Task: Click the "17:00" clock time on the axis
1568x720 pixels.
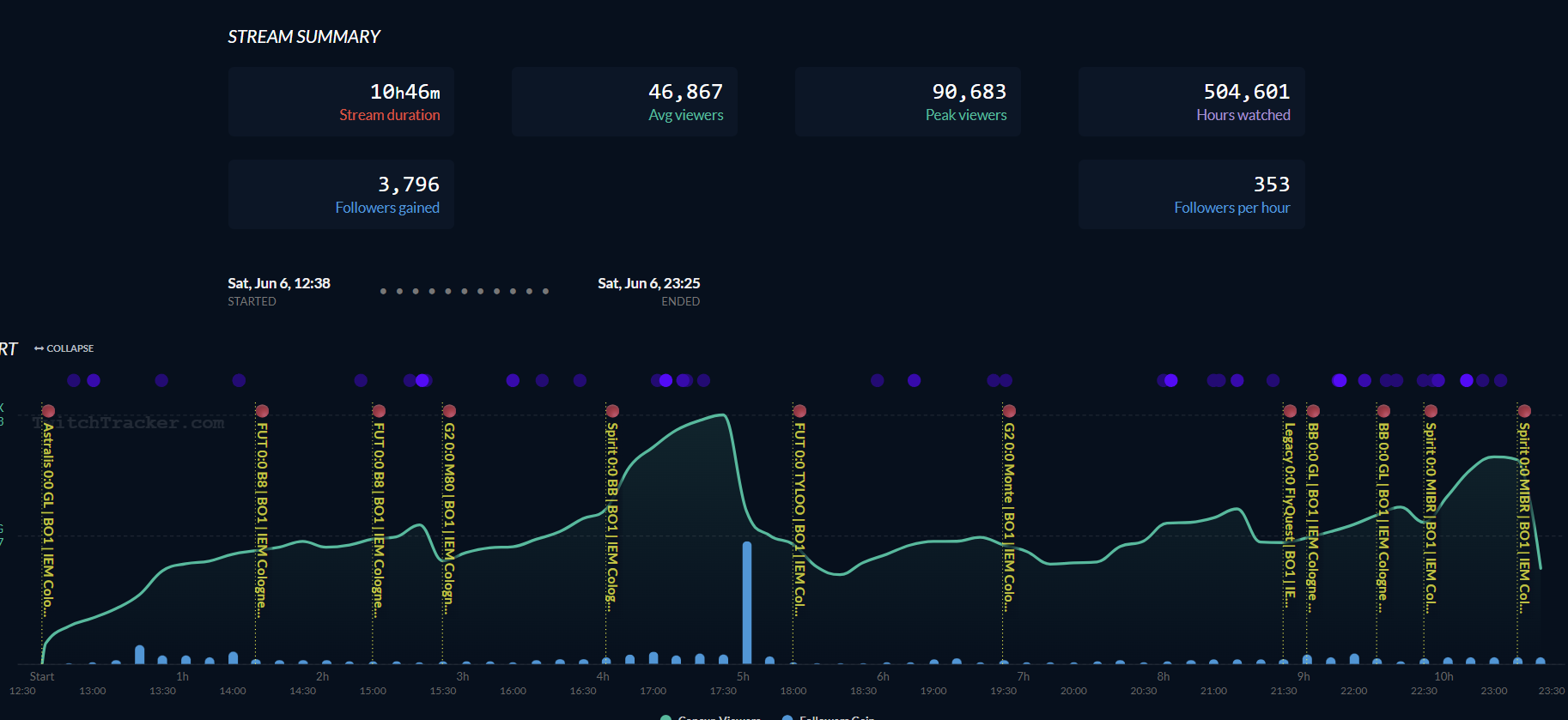Action: [653, 691]
